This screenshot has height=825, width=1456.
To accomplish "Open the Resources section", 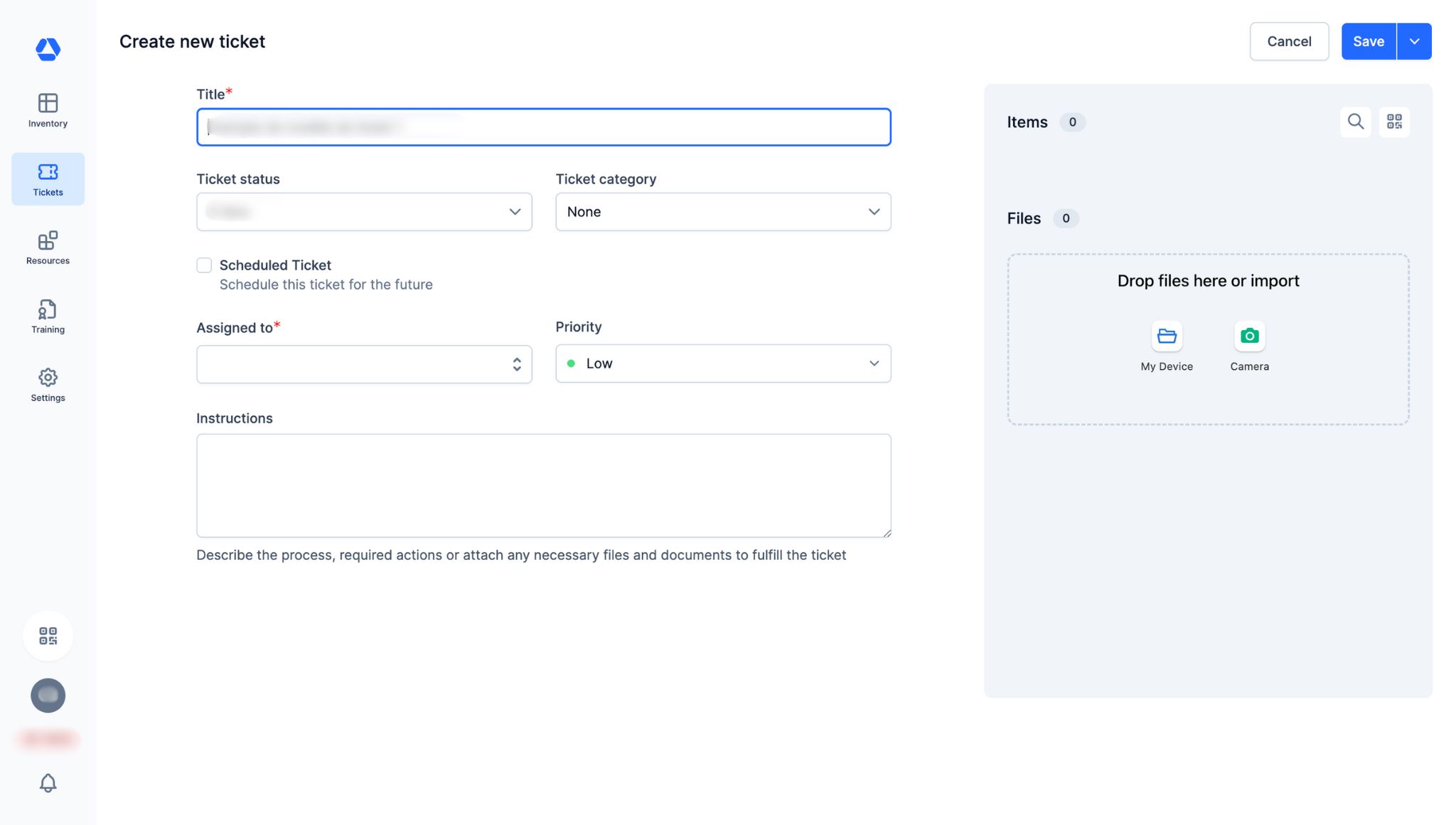I will pos(48,247).
